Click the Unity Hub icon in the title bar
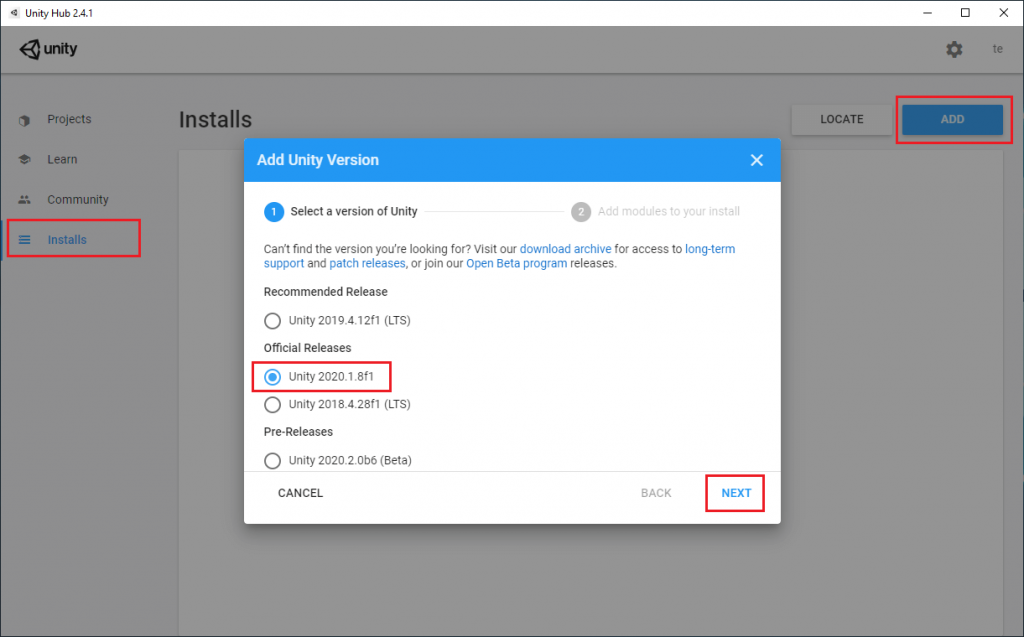Viewport: 1024px width, 637px height. click(14, 12)
